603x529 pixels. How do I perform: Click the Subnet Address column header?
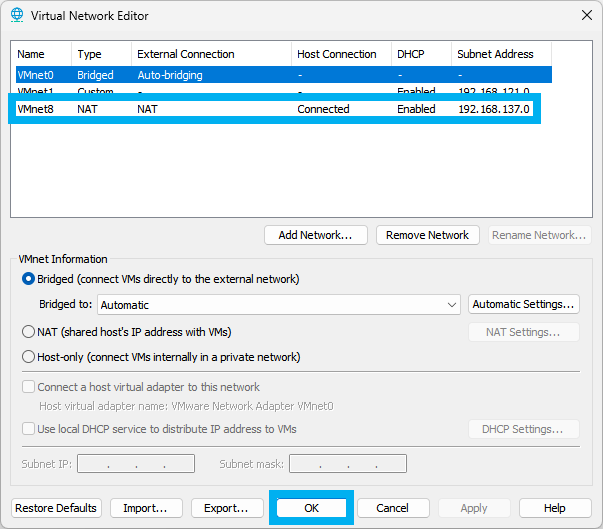click(501, 54)
